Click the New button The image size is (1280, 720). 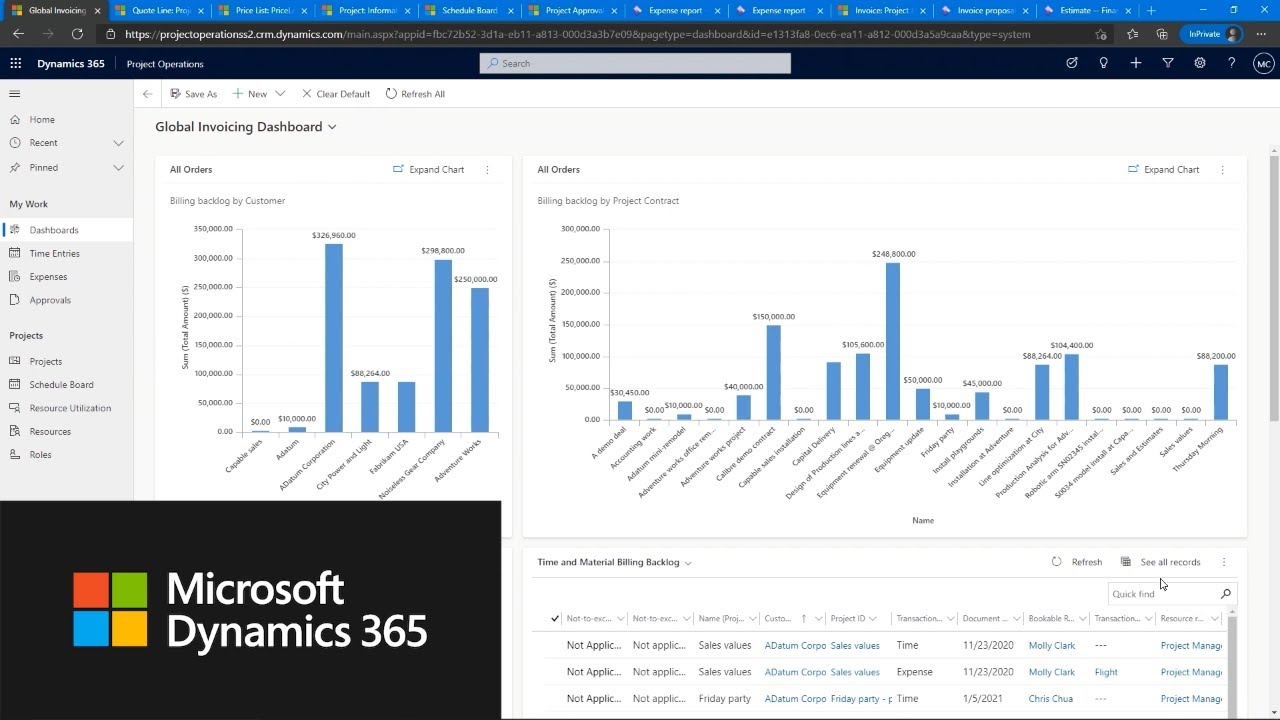pyautogui.click(x=250, y=94)
